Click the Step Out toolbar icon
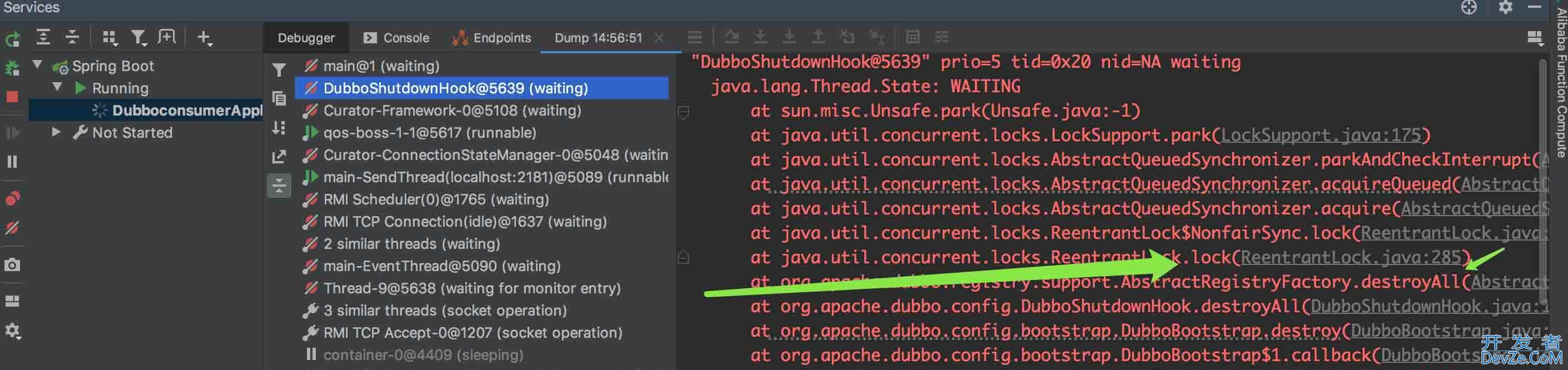This screenshot has height=370, width=1568. point(818,38)
